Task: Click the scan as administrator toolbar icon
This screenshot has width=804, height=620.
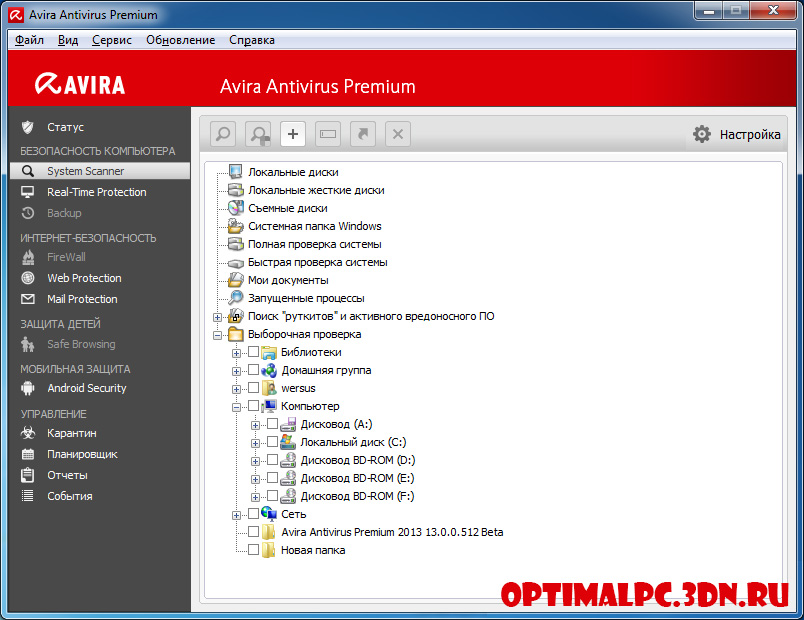Action: [258, 134]
